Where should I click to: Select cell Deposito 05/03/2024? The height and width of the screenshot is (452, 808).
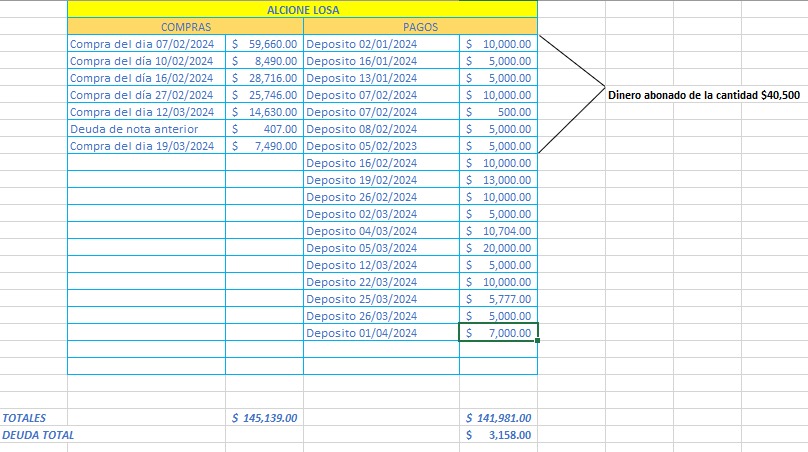(x=381, y=248)
